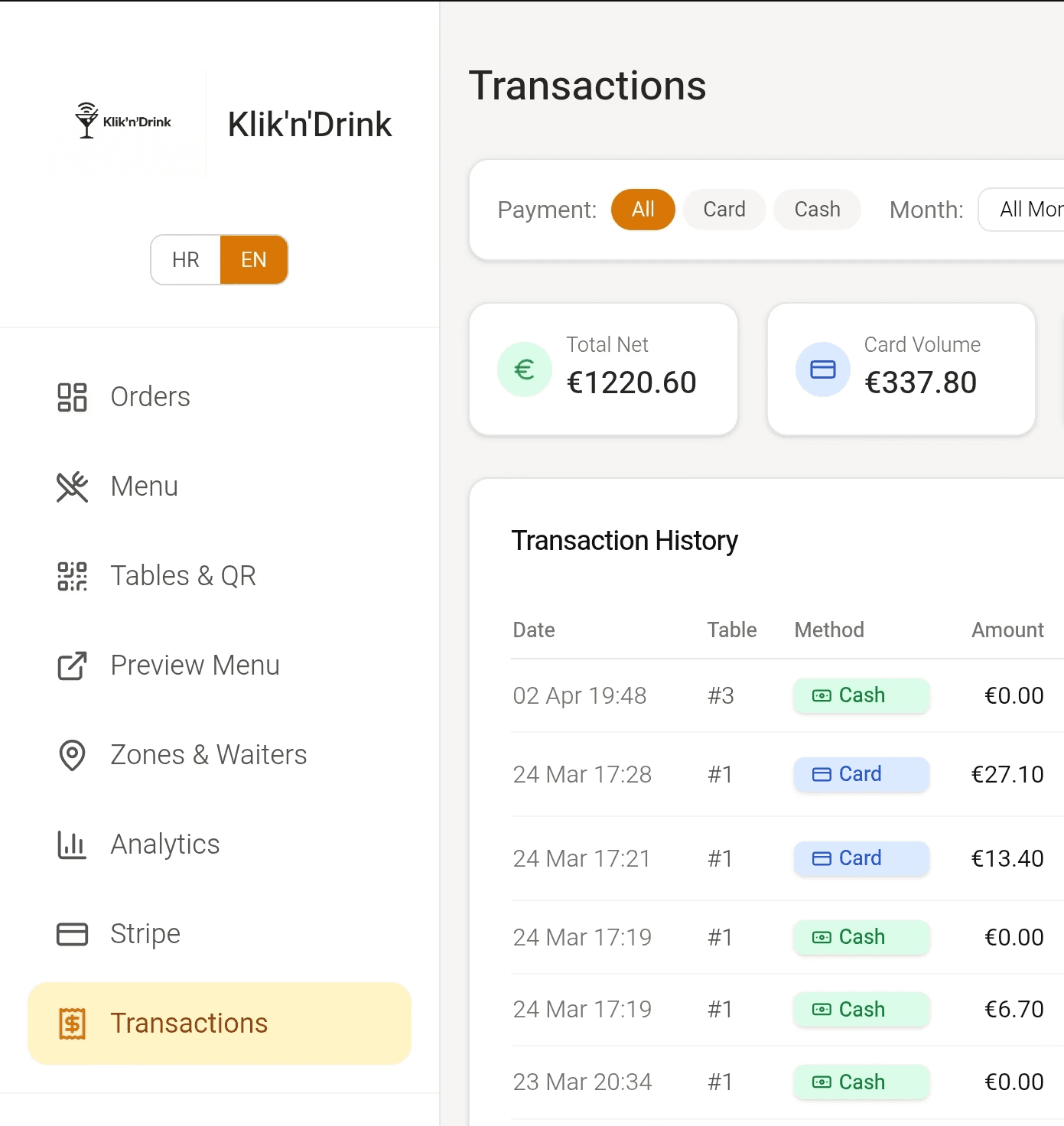Screen dimensions: 1064x1126
Task: Click the Method column header
Action: [829, 630]
